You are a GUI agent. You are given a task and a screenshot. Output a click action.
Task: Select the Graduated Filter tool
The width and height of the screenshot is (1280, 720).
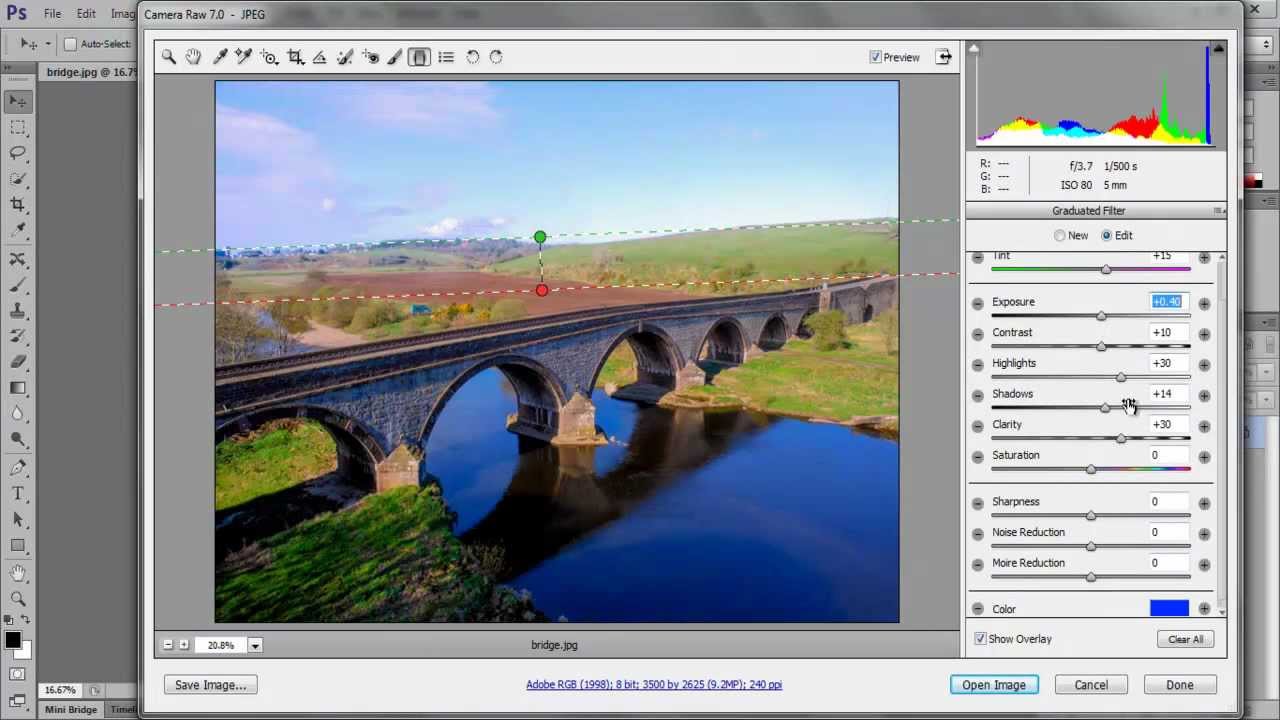pyautogui.click(x=420, y=57)
